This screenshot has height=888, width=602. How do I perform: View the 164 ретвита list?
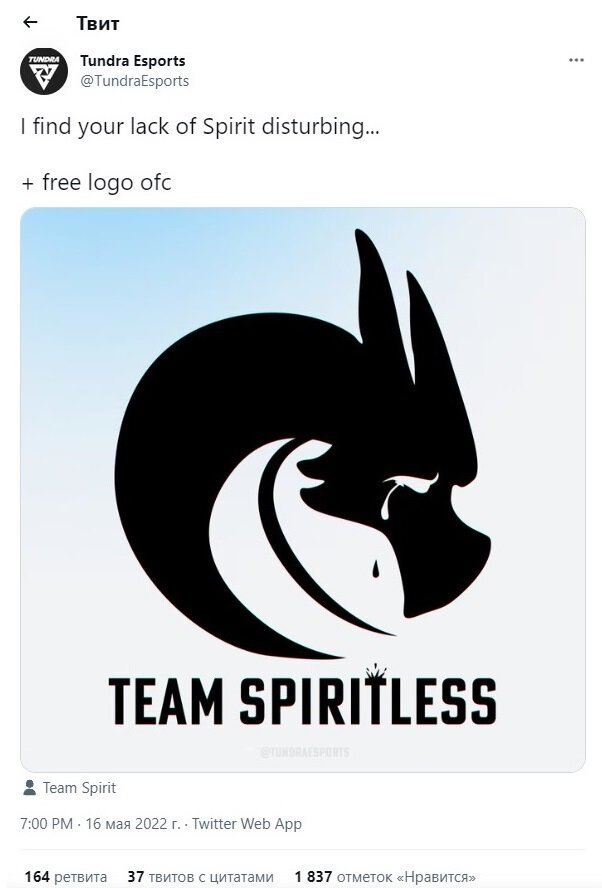click(x=66, y=877)
